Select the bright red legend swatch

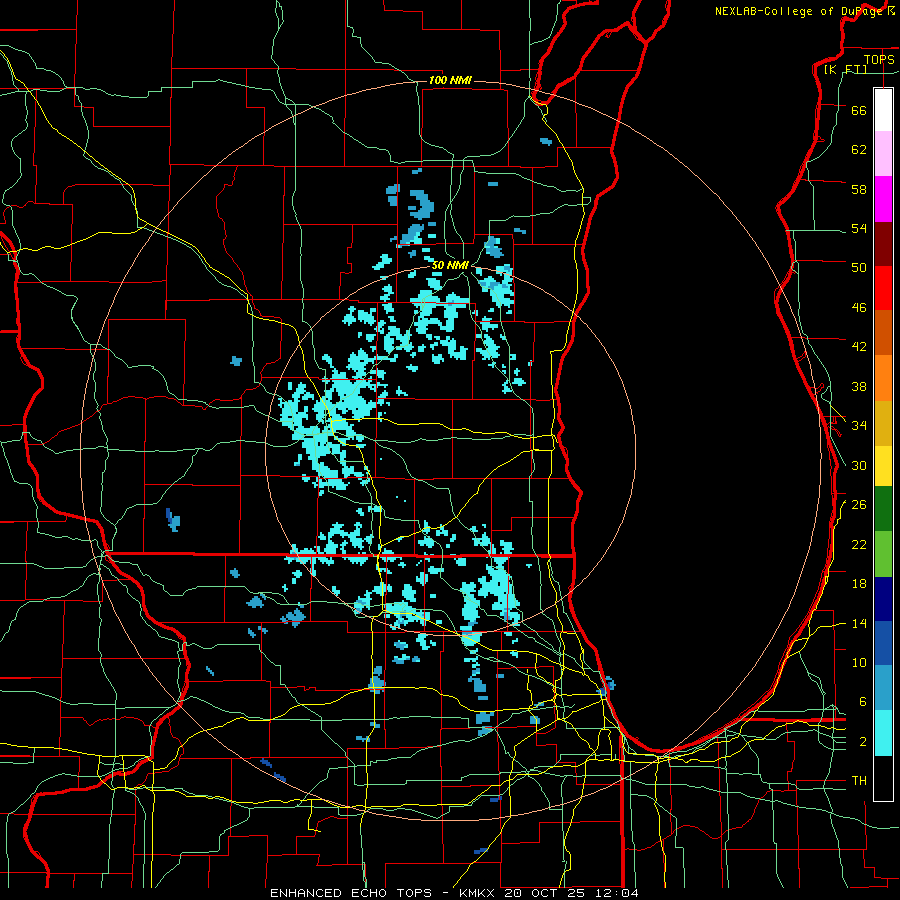click(x=883, y=288)
